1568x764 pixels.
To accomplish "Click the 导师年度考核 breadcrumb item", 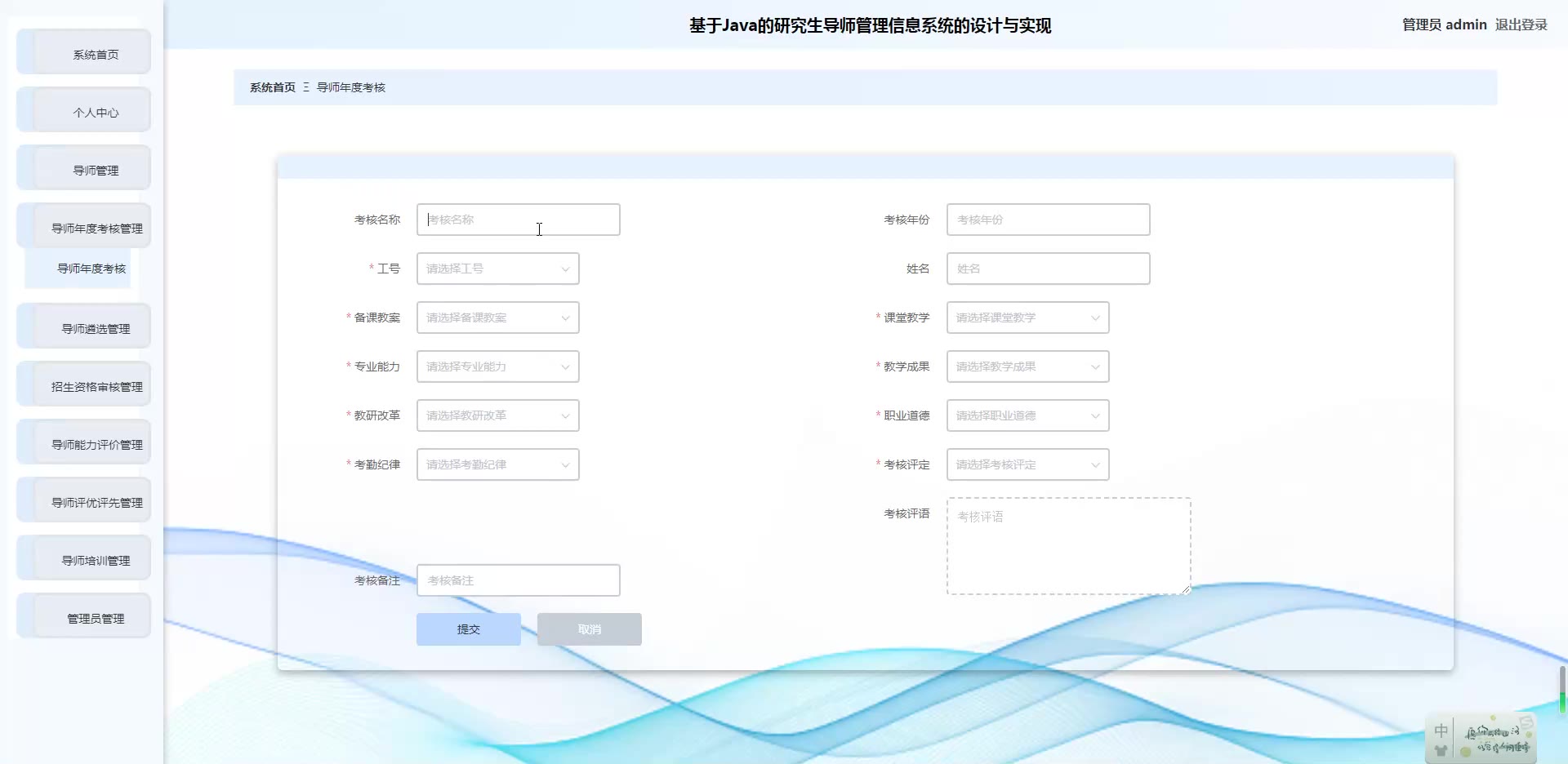I will 351,87.
